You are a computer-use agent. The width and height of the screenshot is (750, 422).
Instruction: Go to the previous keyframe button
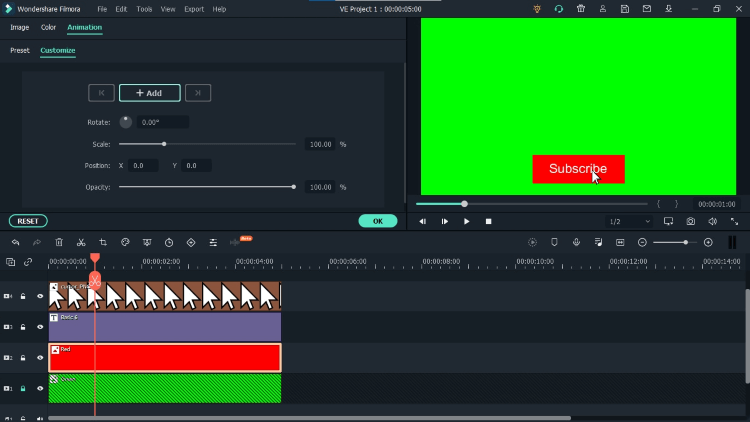click(101, 93)
